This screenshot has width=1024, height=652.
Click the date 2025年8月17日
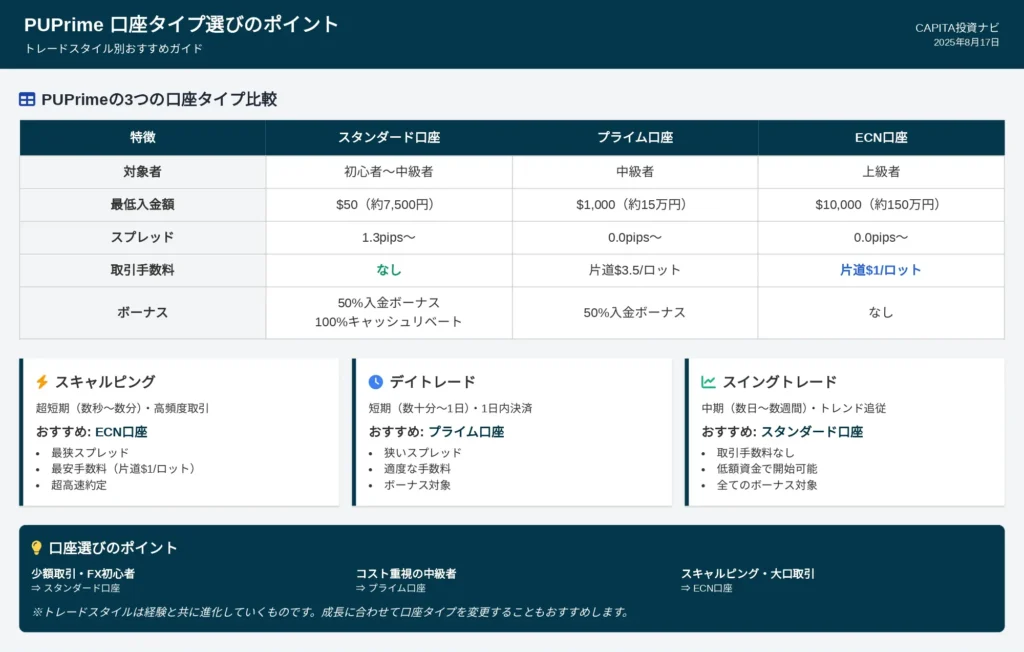click(966, 42)
